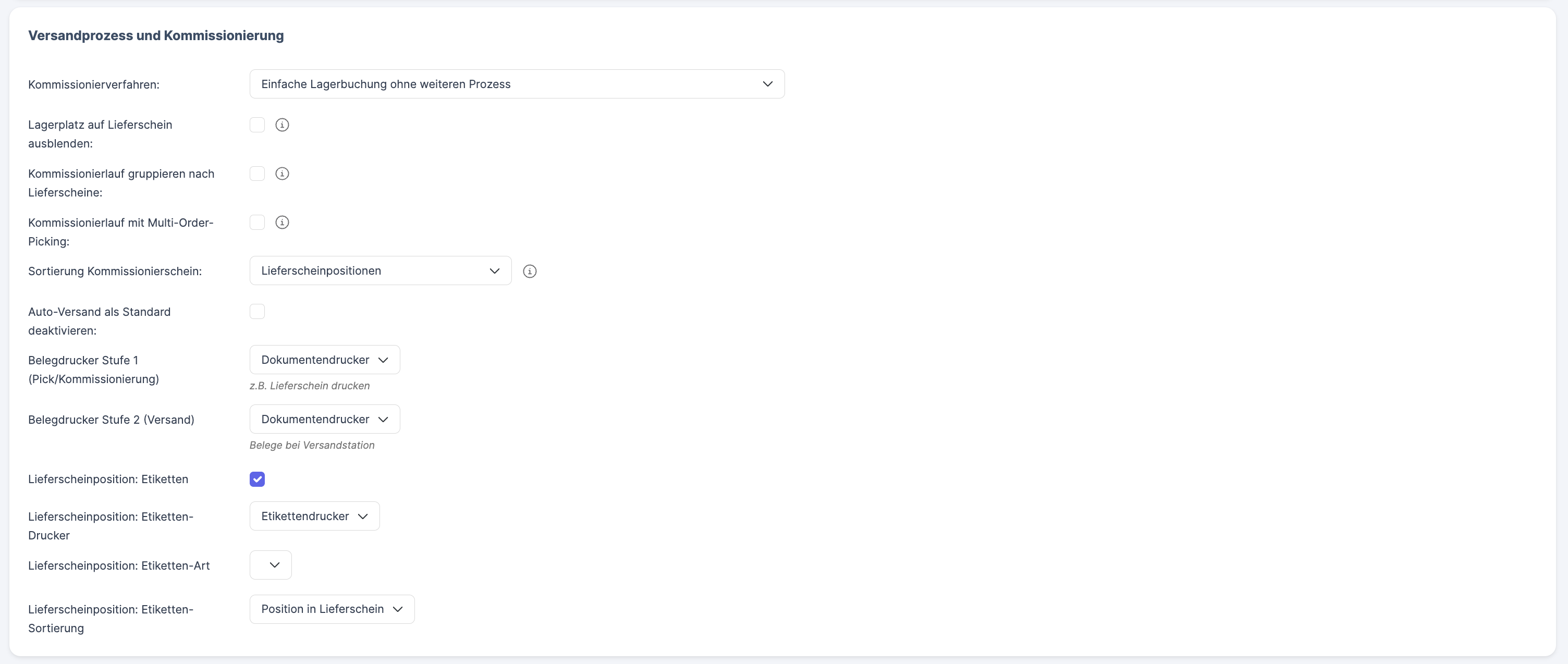
Task: Tick Kommissionierlauf mit Multi-Order-Picking checkbox
Action: [x=257, y=222]
